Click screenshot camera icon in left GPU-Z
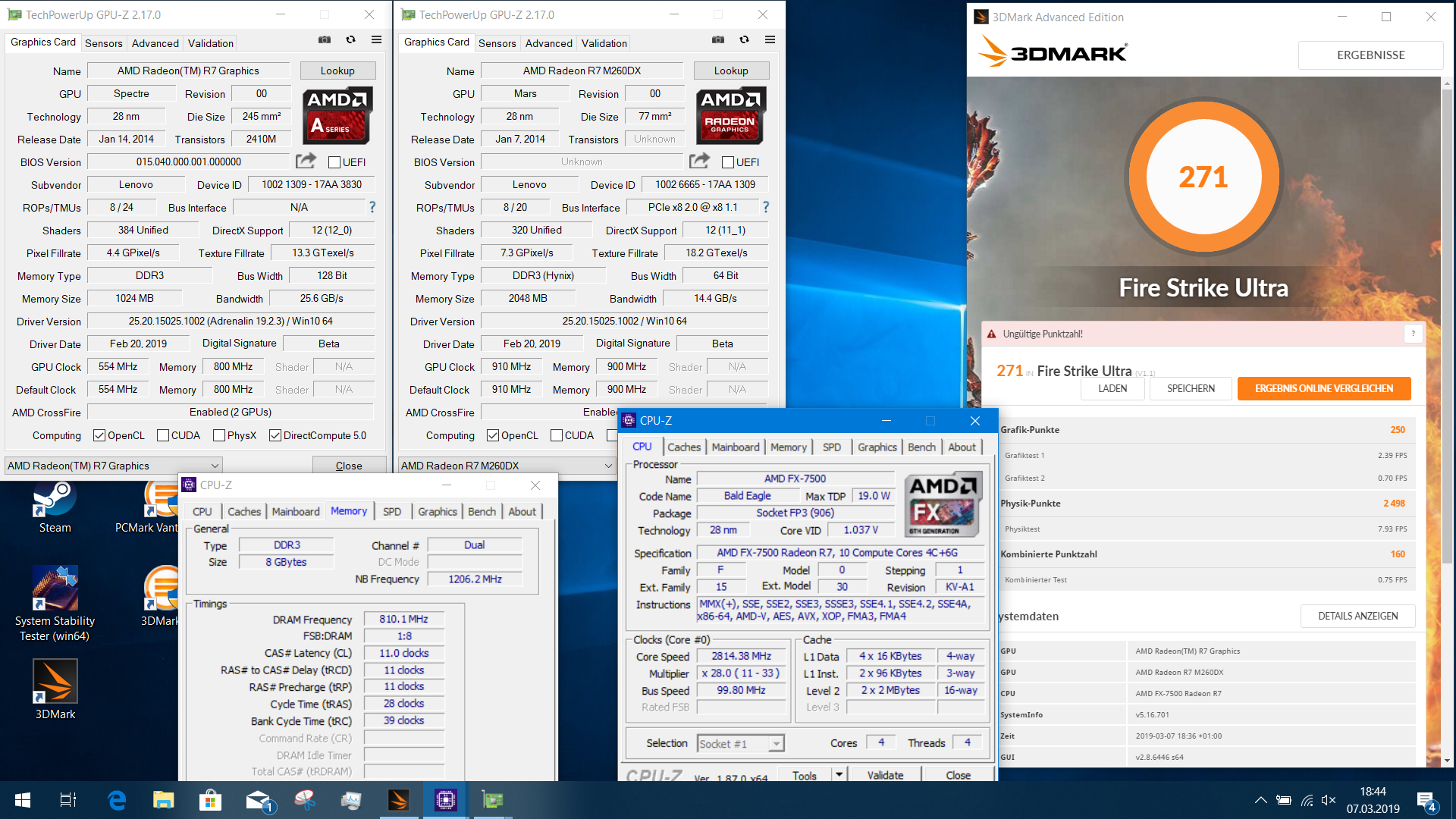This screenshot has height=819, width=1456. click(x=325, y=40)
